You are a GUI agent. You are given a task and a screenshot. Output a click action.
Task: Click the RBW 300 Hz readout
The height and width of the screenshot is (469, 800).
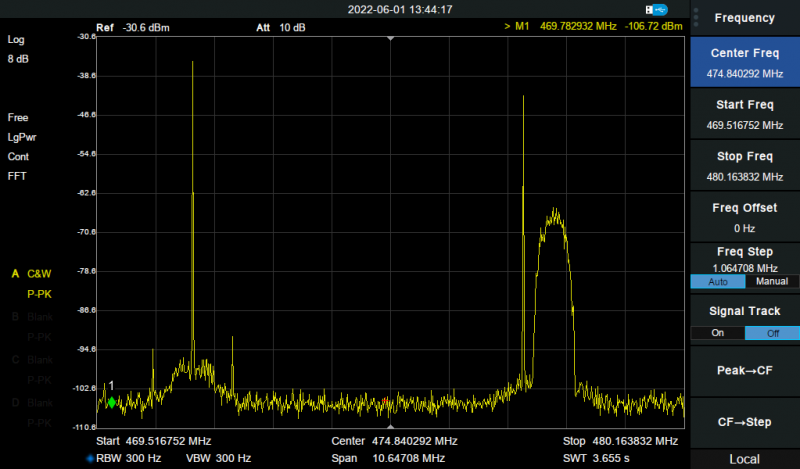coord(129,458)
